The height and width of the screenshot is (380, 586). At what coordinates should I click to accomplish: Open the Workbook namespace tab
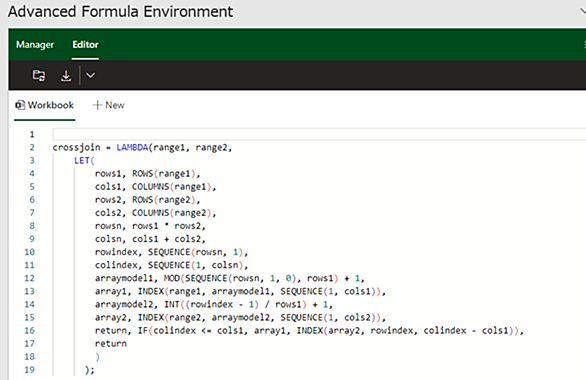coord(44,105)
